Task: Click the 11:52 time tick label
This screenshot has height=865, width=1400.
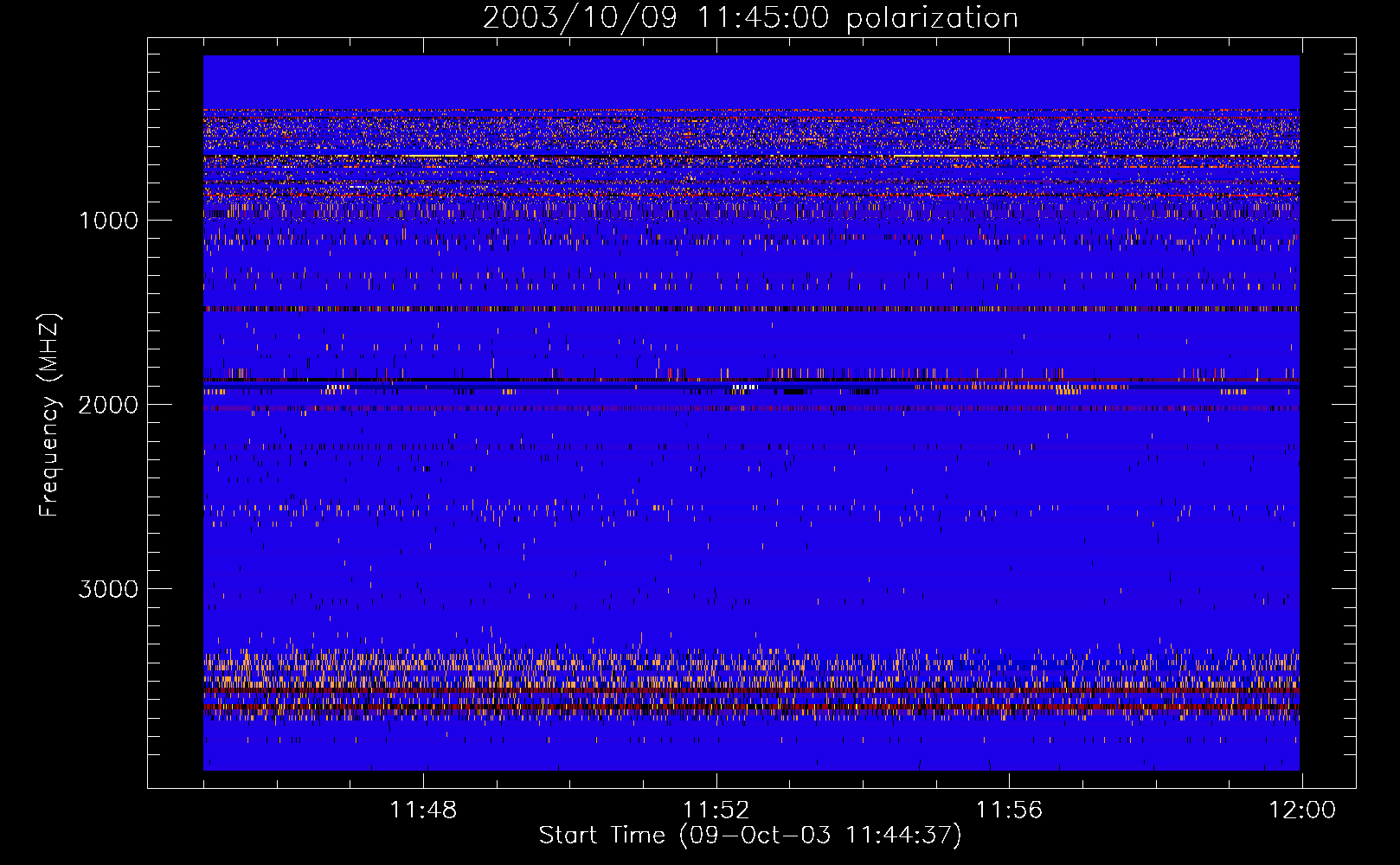Action: coord(716,811)
